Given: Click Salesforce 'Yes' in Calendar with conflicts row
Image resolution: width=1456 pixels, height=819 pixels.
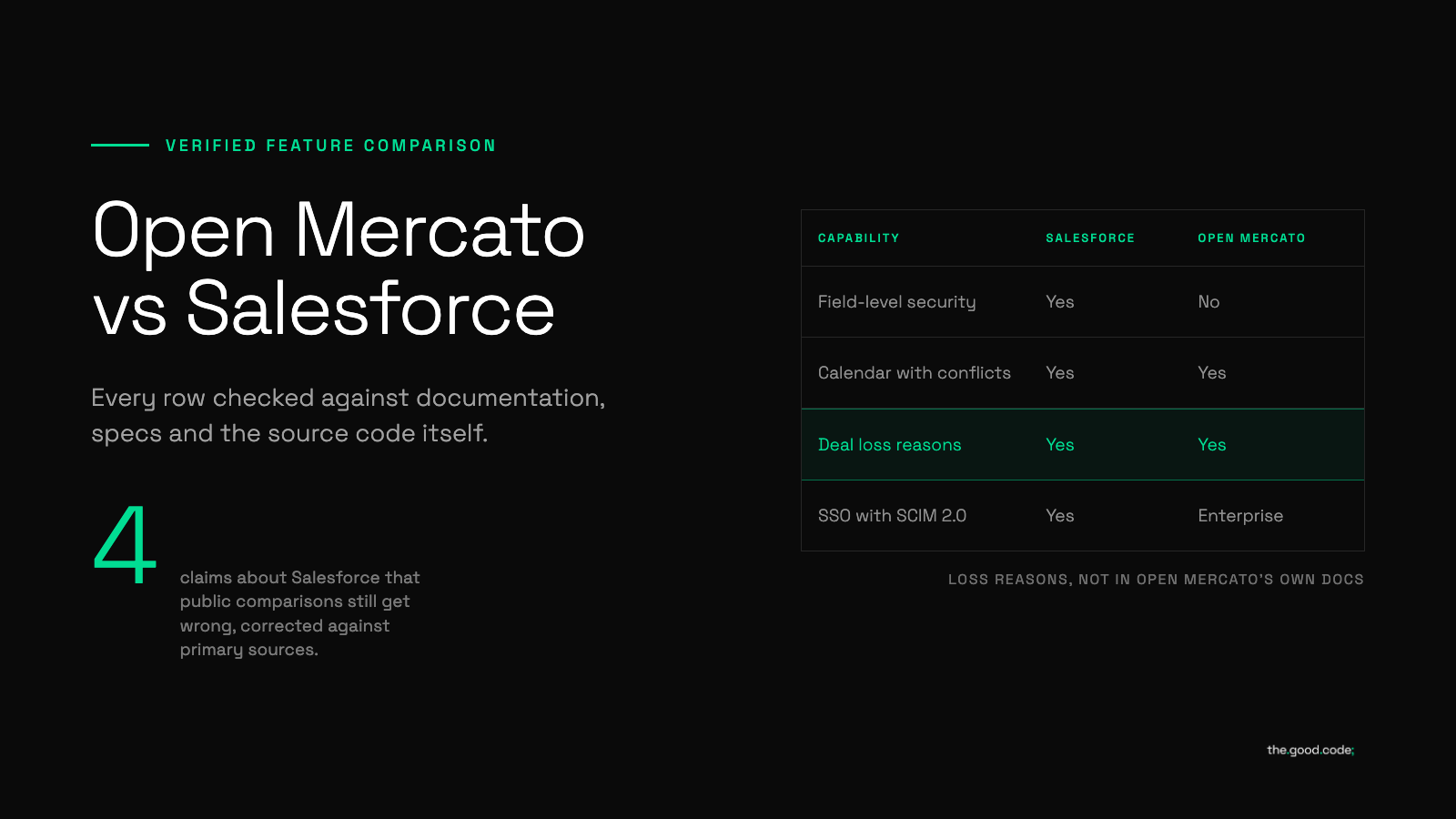Looking at the screenshot, I should [1060, 373].
